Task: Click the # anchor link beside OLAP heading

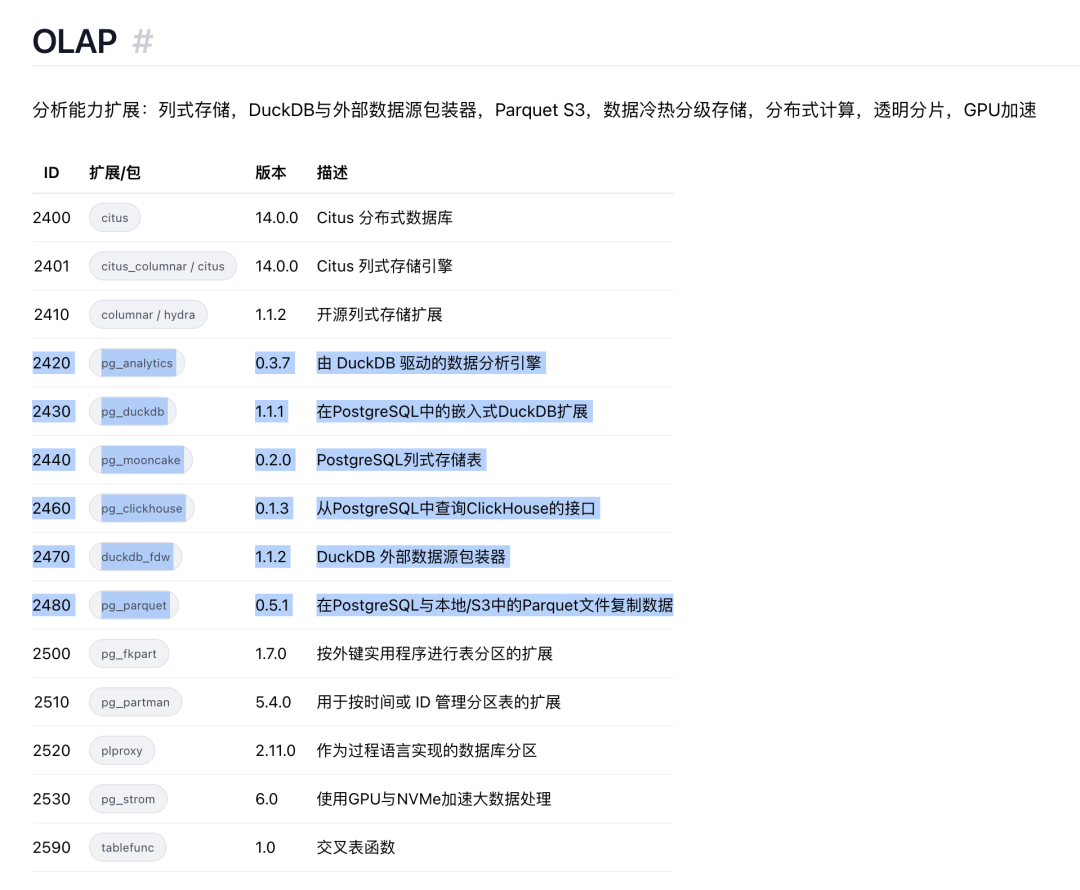Action: tap(143, 41)
